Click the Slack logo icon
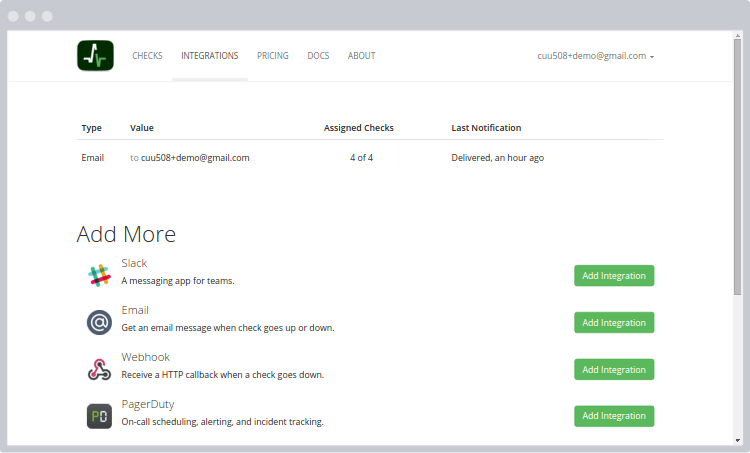 pyautogui.click(x=99, y=275)
